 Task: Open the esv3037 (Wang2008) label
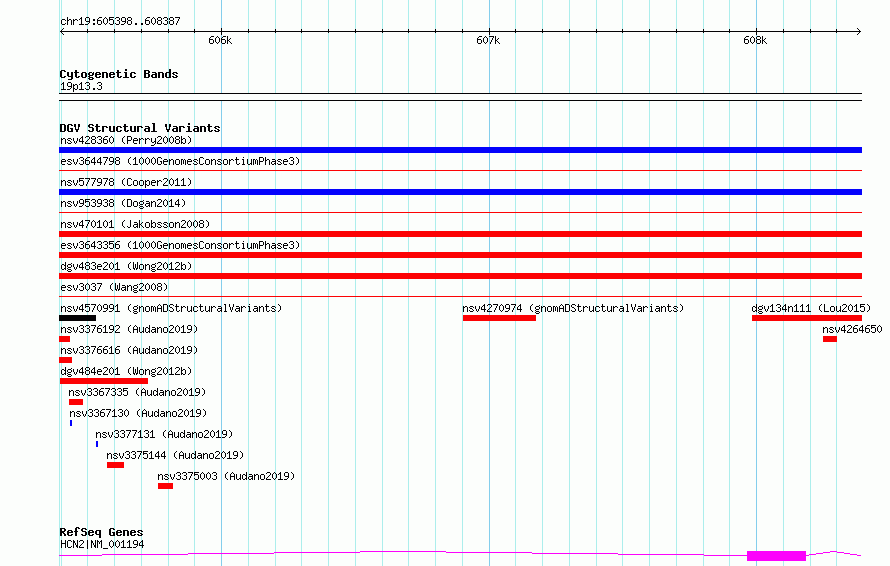[x=114, y=287]
